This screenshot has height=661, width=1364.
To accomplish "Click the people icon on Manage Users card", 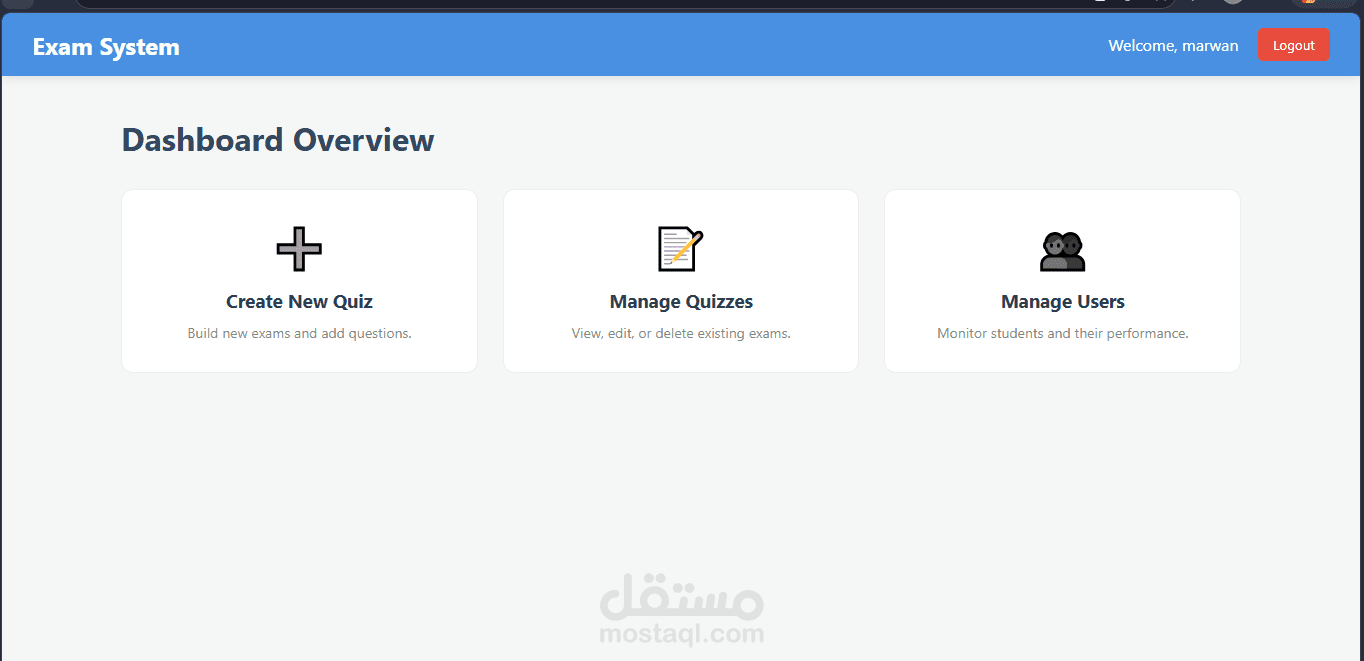I will coord(1062,249).
